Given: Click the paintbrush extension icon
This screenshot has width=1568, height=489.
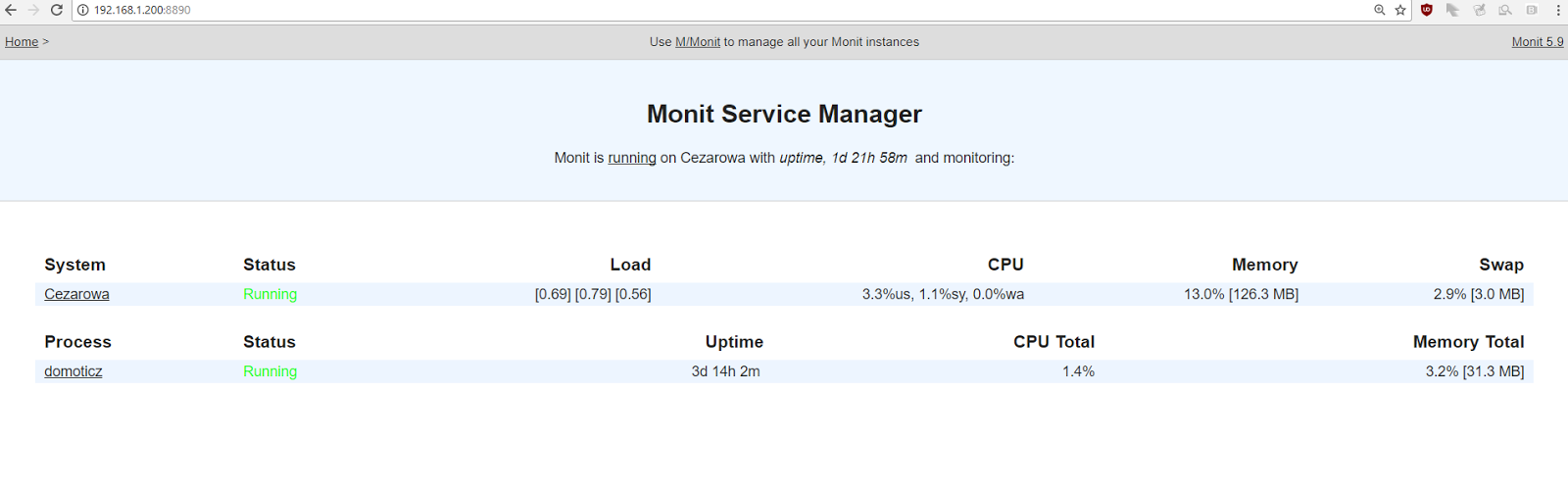Looking at the screenshot, I should (1479, 10).
